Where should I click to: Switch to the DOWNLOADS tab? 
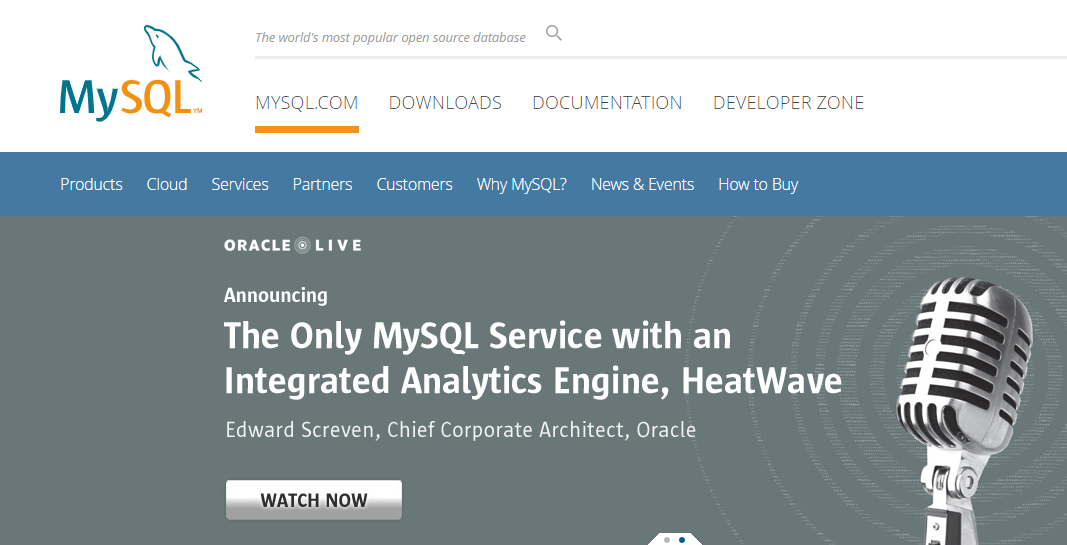point(445,103)
